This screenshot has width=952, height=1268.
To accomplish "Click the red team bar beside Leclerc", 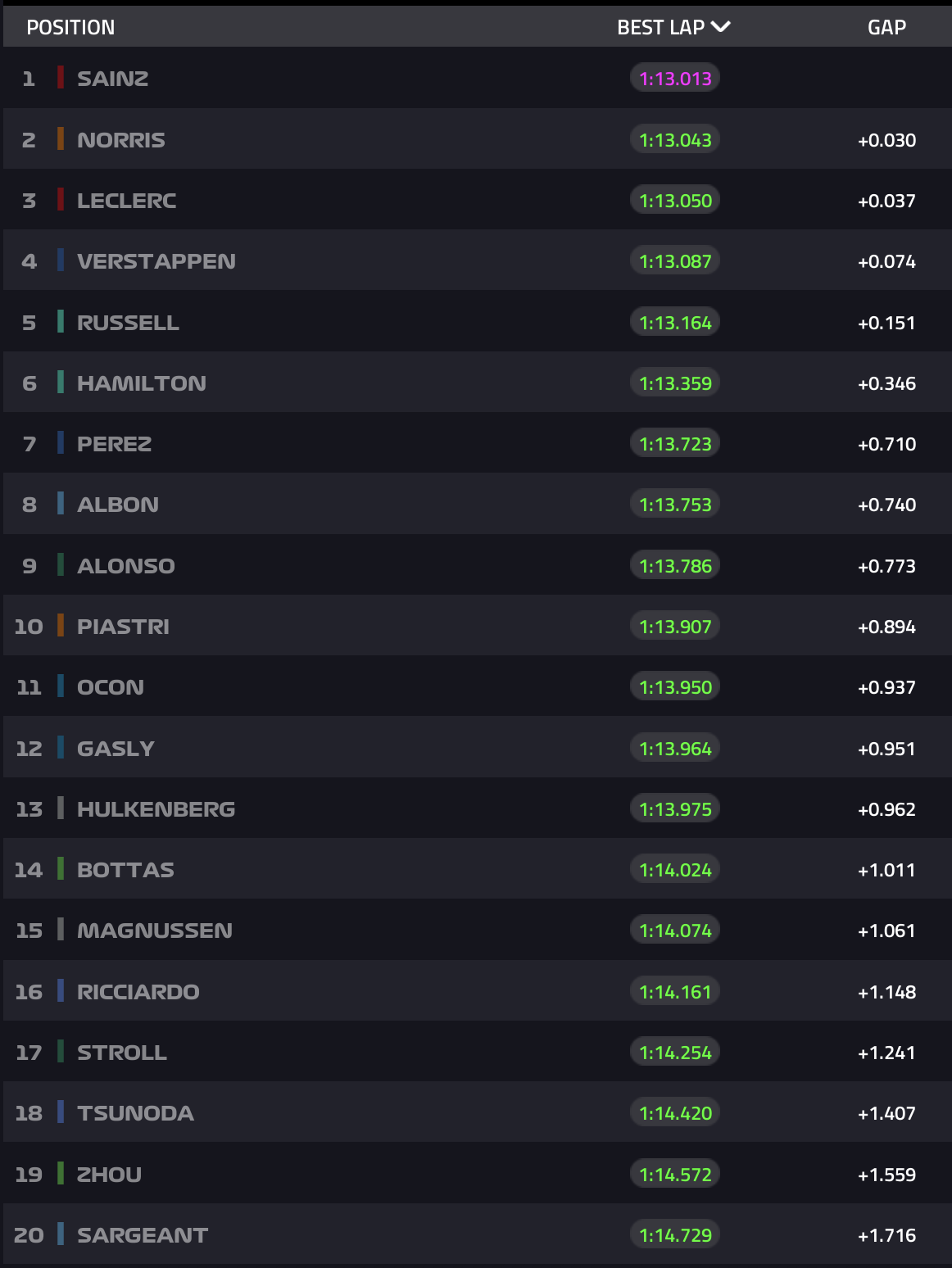I will (61, 200).
